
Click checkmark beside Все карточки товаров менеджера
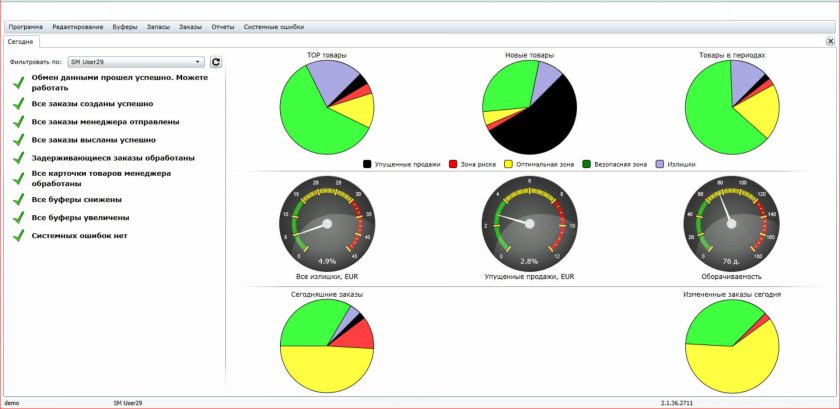[19, 179]
